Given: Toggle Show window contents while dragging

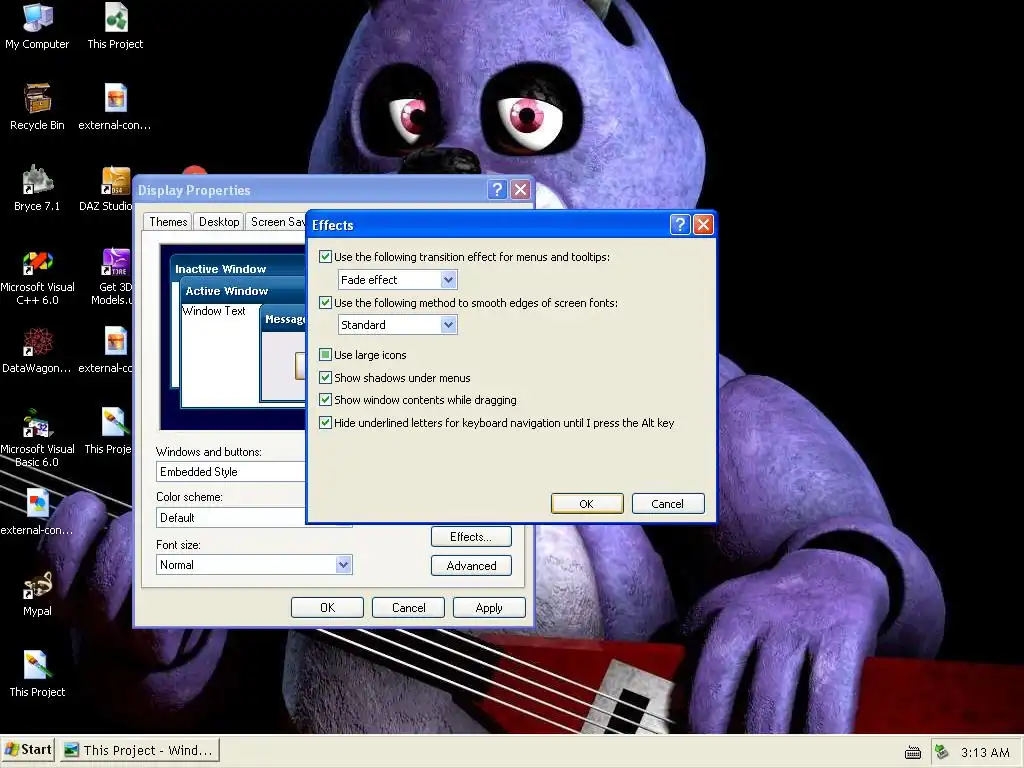Looking at the screenshot, I should point(325,400).
